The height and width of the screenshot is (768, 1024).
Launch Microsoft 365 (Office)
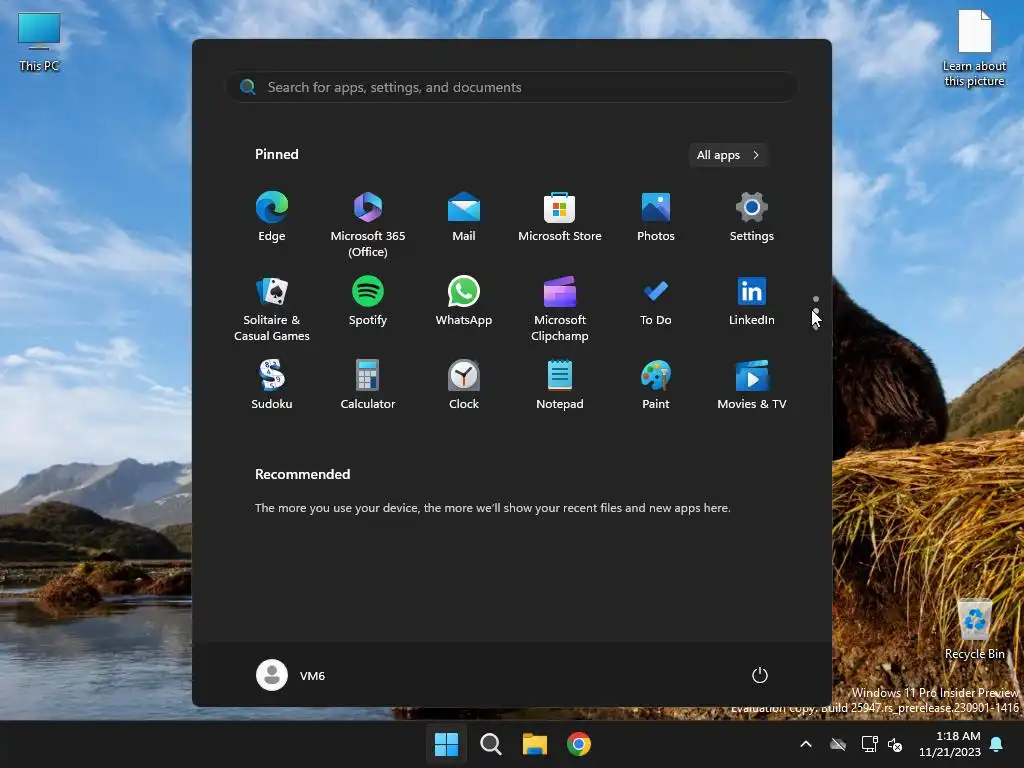(x=368, y=224)
